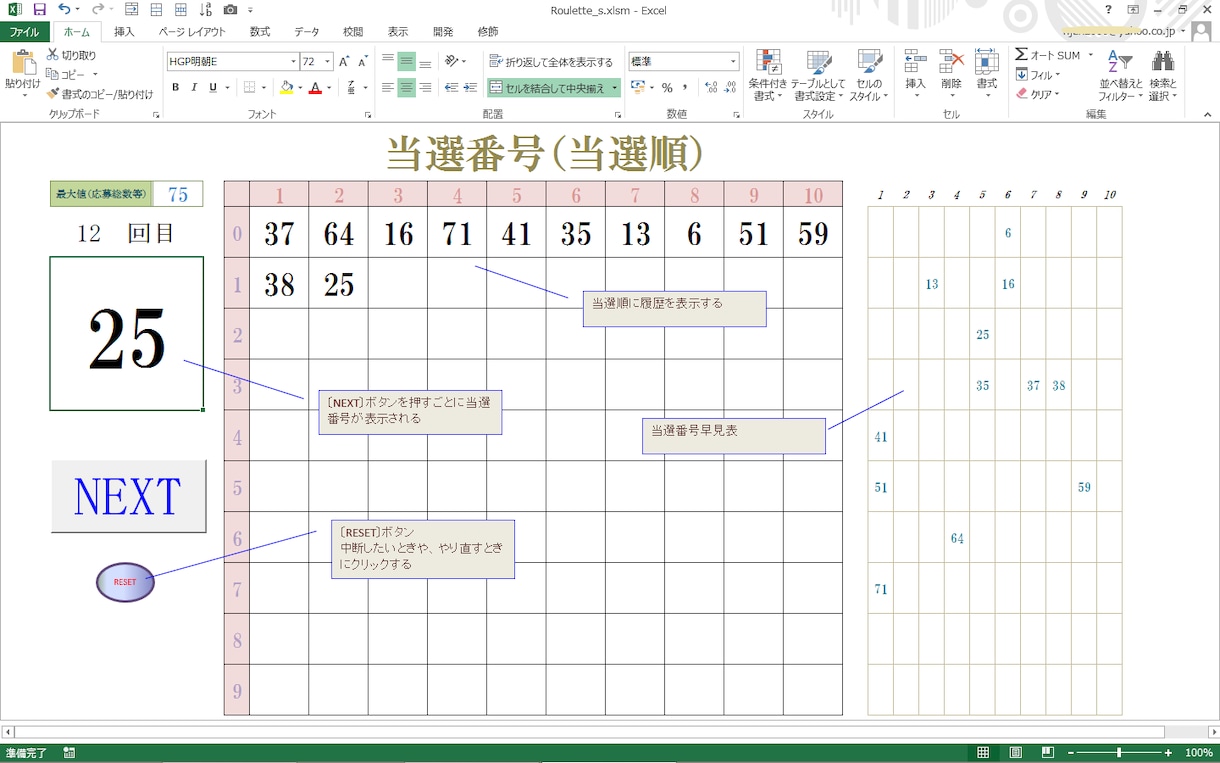Switch to the ページ レイアウト tab

click(192, 32)
